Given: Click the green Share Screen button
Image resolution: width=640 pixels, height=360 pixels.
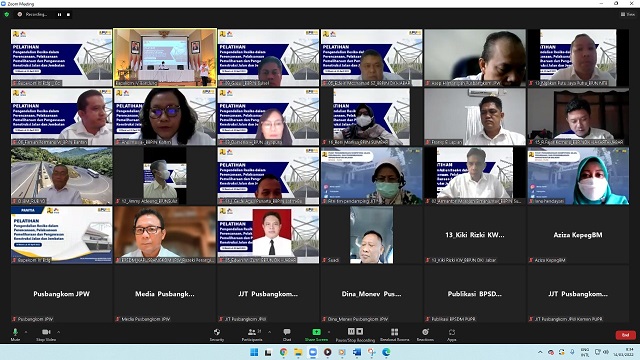Looking at the screenshot, I should tap(316, 334).
